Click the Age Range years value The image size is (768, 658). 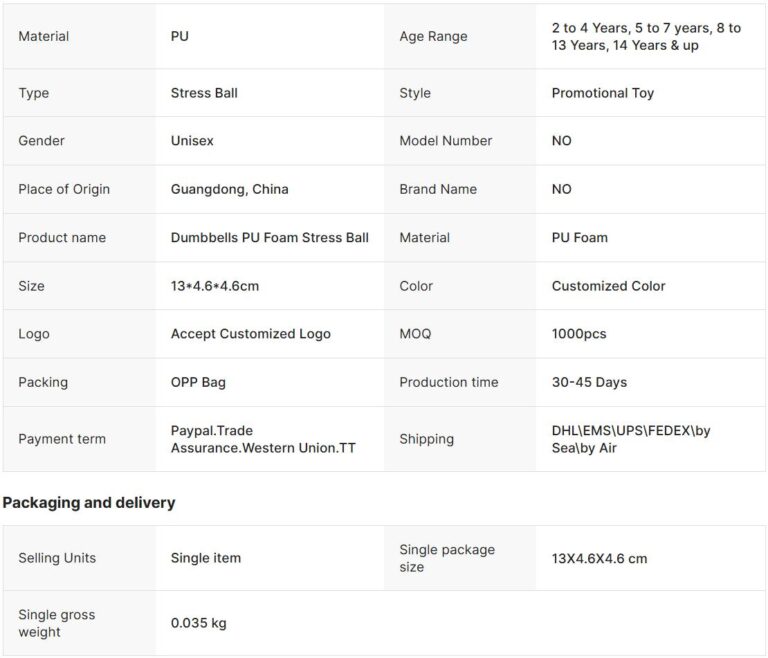click(x=646, y=36)
